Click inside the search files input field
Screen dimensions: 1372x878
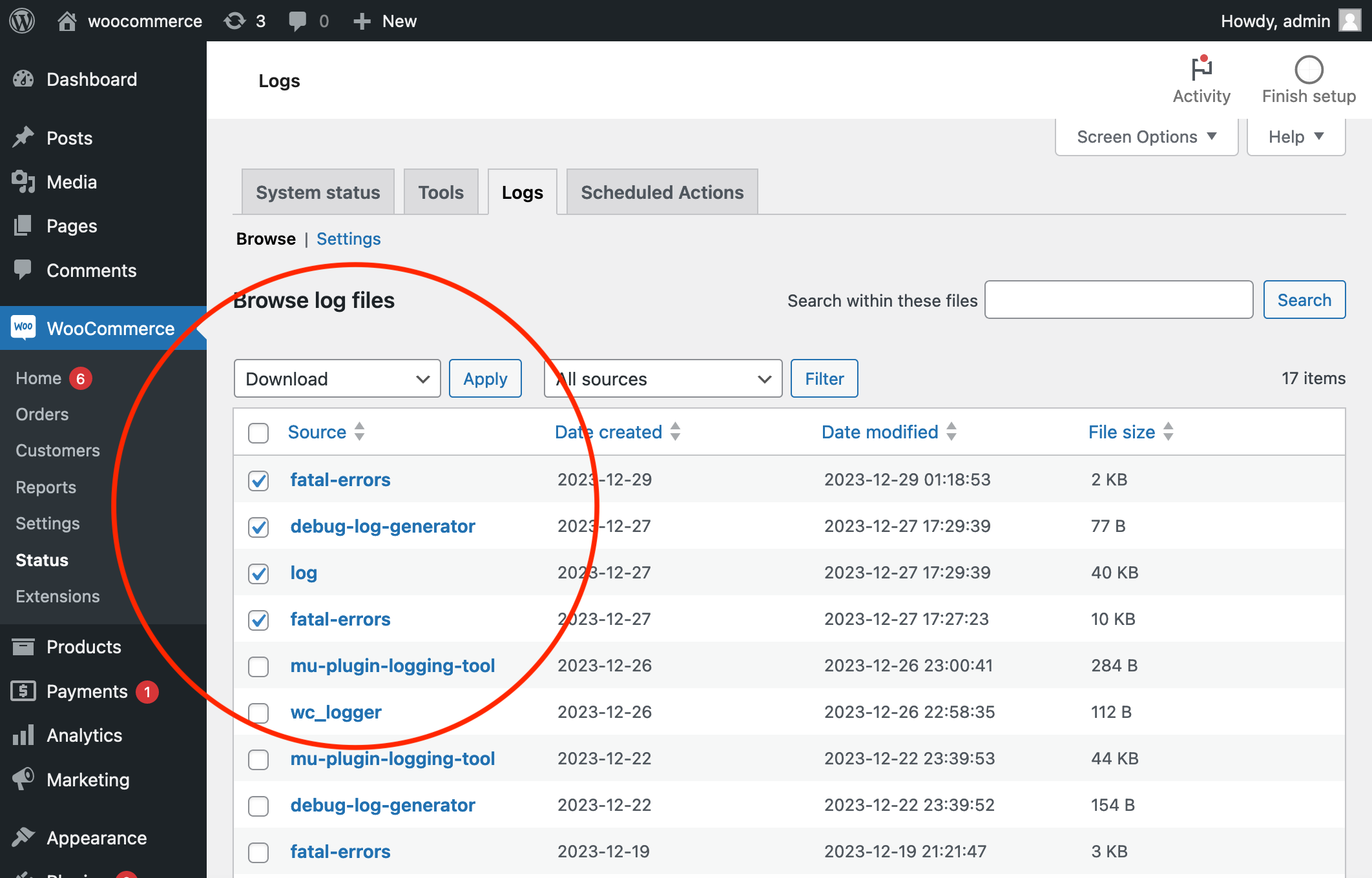pos(1118,300)
